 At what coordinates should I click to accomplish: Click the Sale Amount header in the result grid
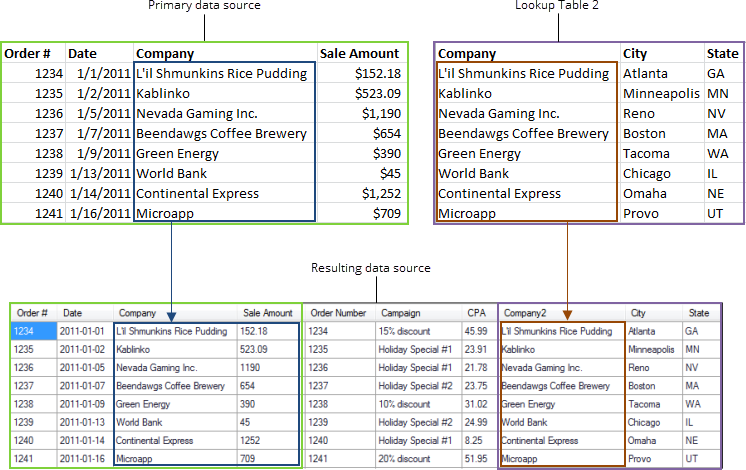(269, 313)
